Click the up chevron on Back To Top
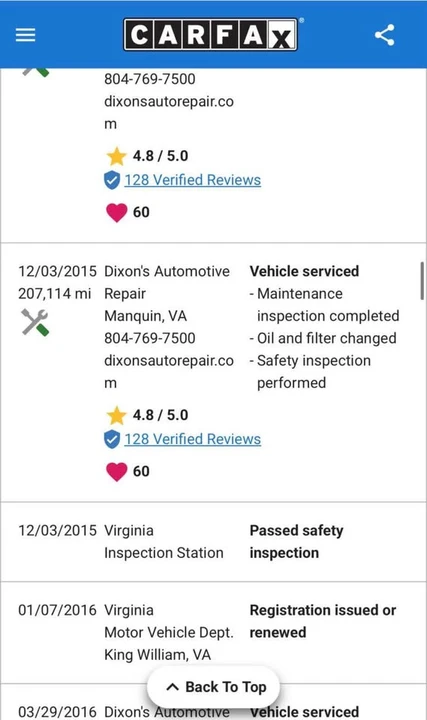 coord(173,687)
